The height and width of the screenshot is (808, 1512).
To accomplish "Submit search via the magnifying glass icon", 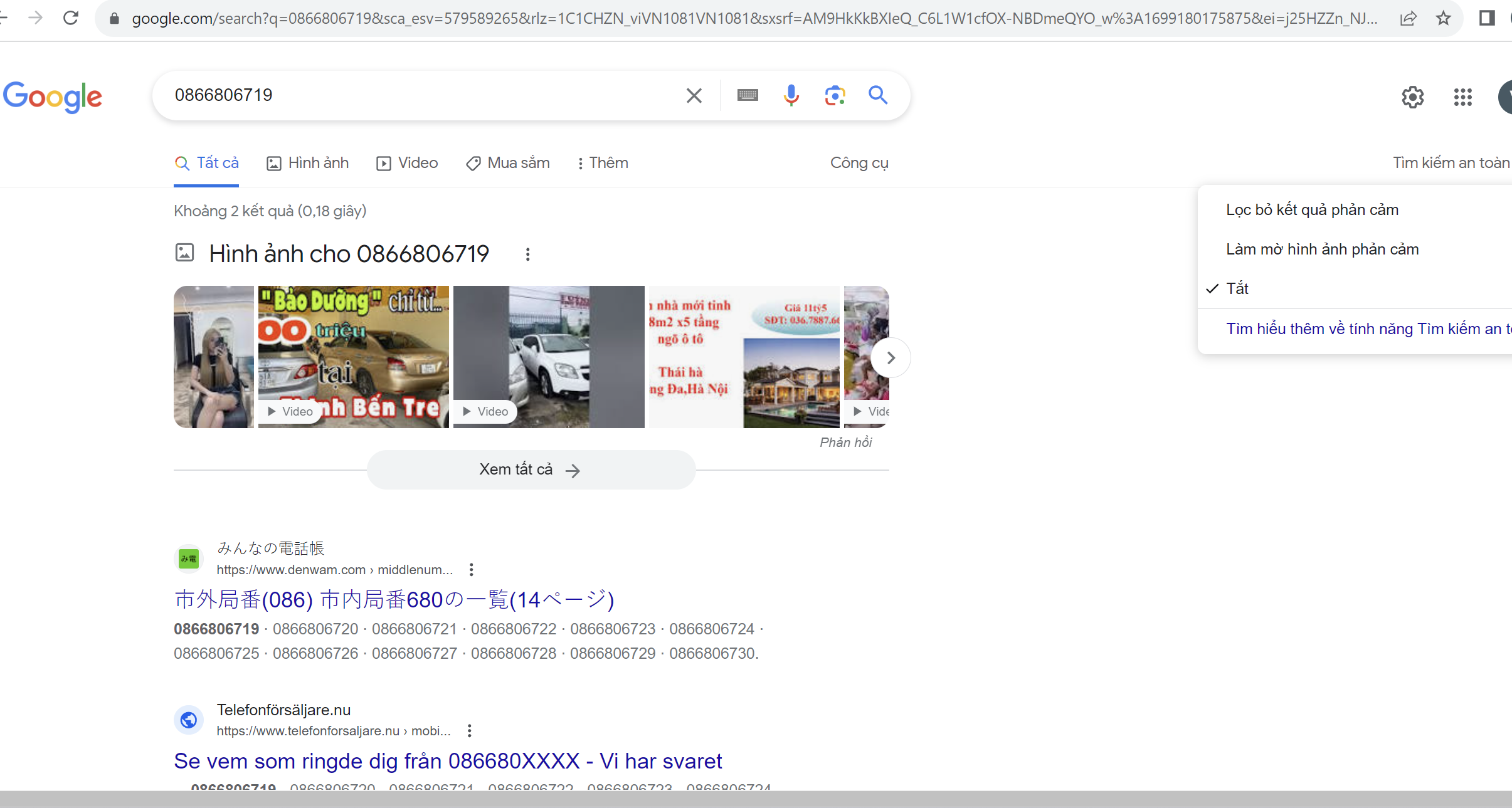I will click(878, 95).
